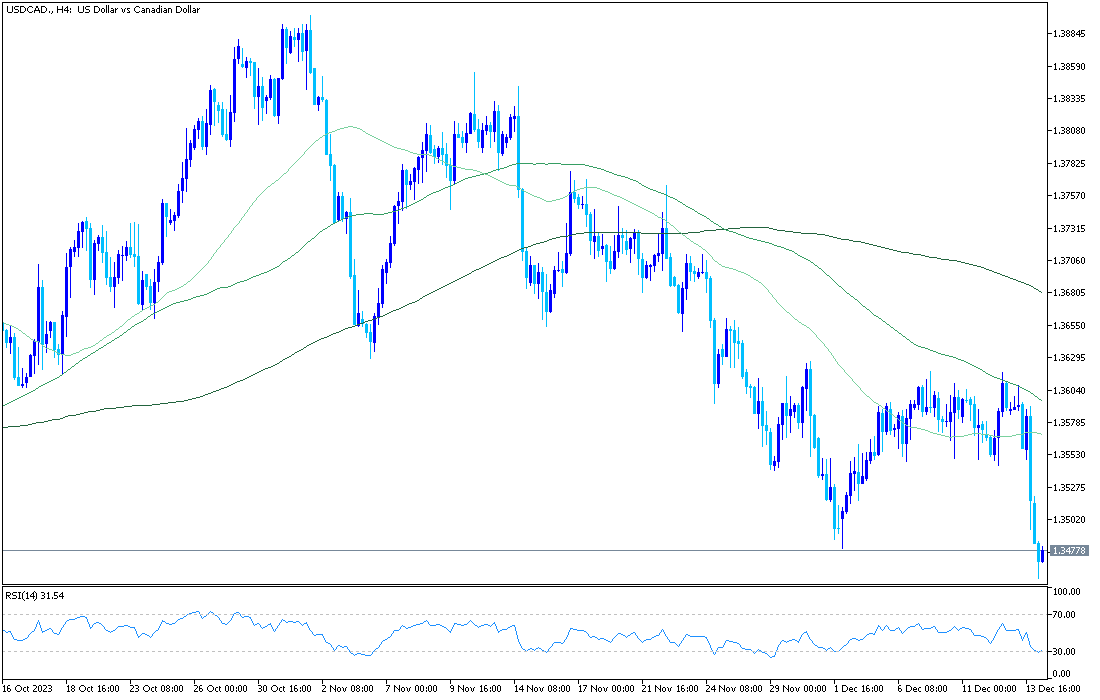The image size is (1100, 700).
Task: Click the RSI scale value 100.00
Action: 1067,592
